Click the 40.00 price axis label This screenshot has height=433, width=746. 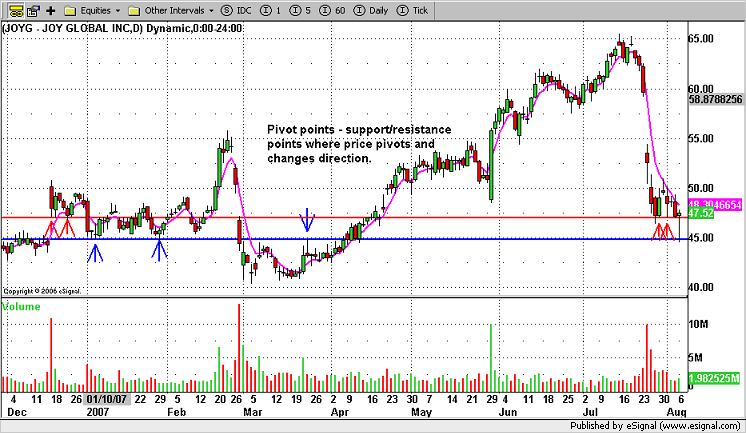coord(701,287)
